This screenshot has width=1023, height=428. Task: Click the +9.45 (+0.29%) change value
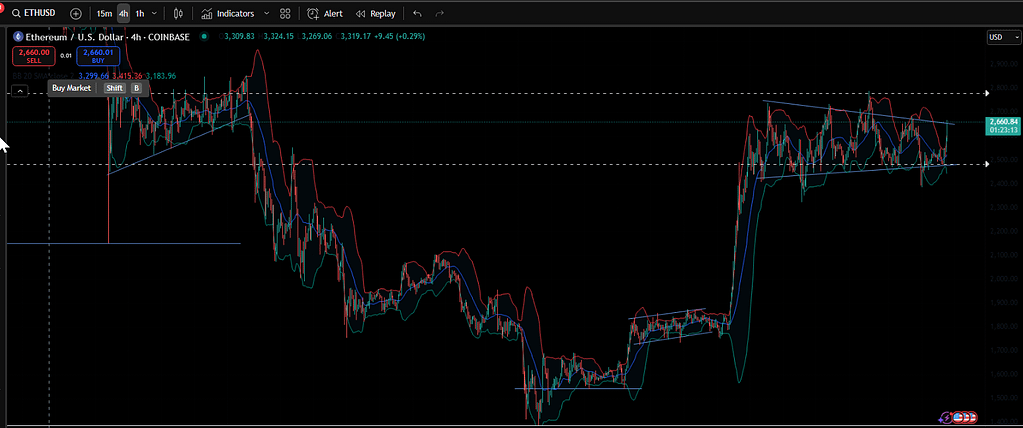pyautogui.click(x=400, y=37)
